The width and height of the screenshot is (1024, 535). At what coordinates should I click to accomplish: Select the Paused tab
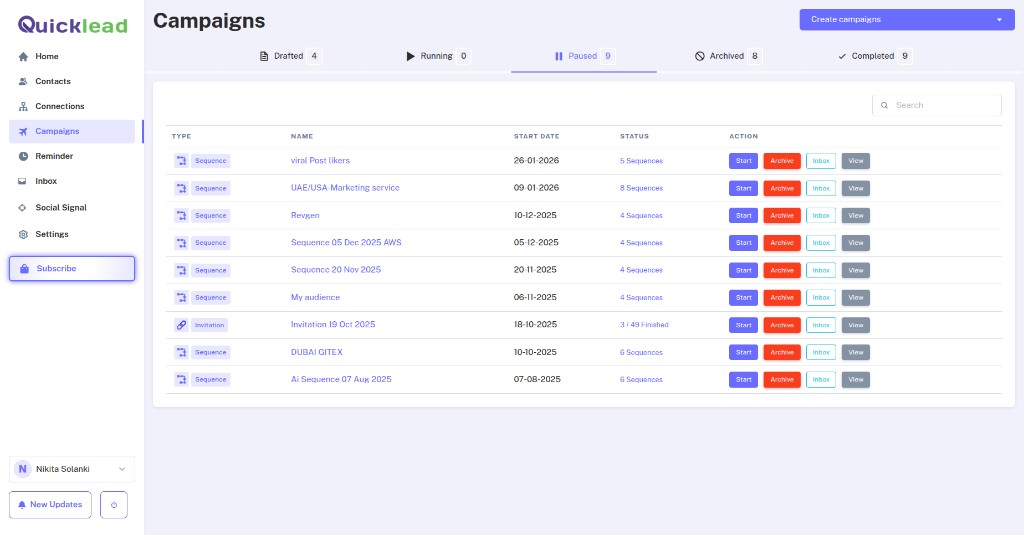tap(584, 56)
